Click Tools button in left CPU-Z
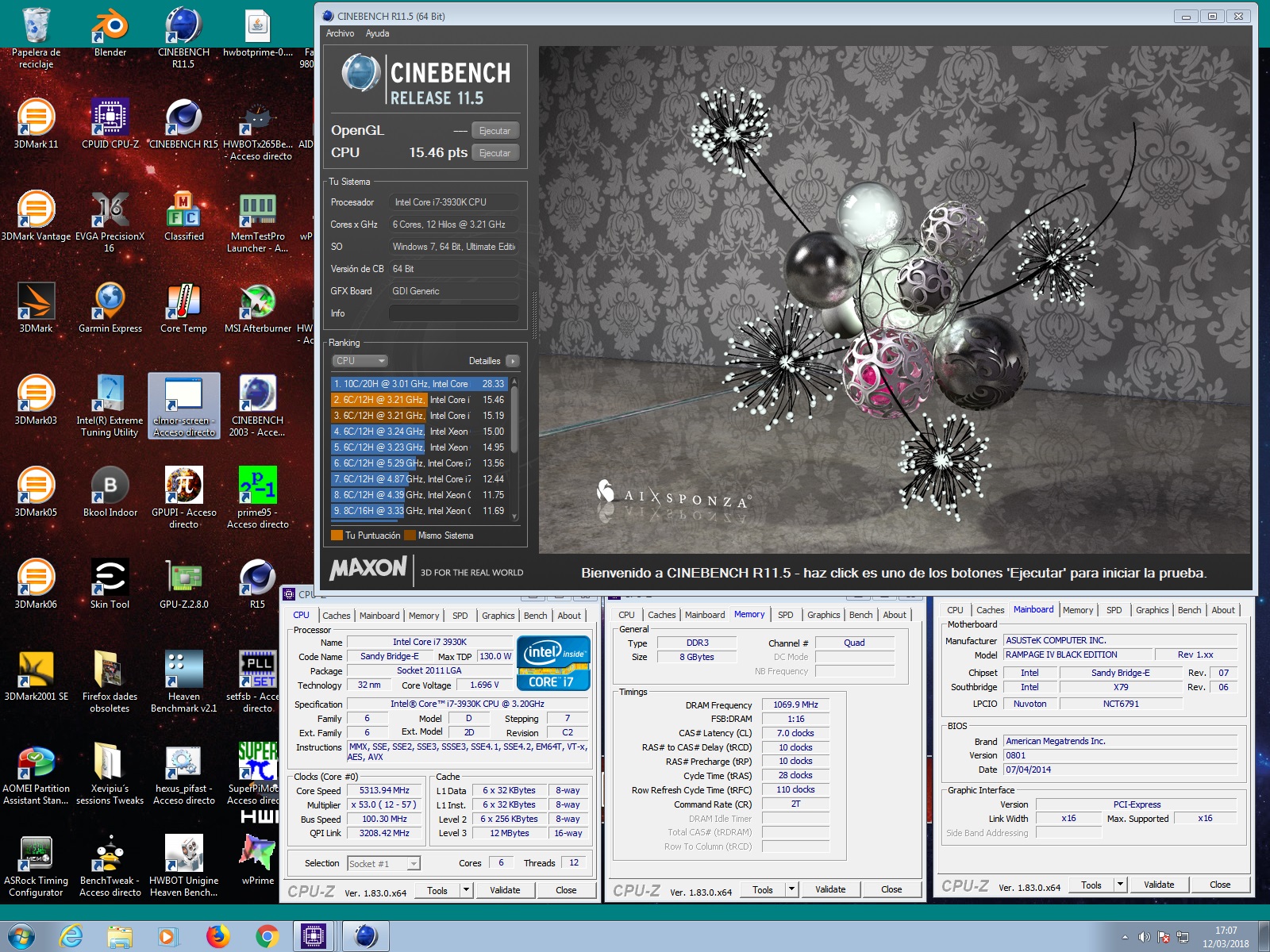 (437, 890)
